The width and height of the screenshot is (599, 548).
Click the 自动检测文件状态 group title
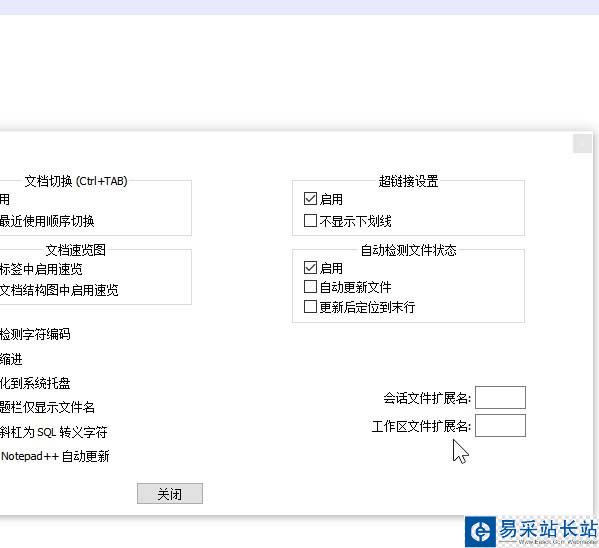[x=408, y=250]
